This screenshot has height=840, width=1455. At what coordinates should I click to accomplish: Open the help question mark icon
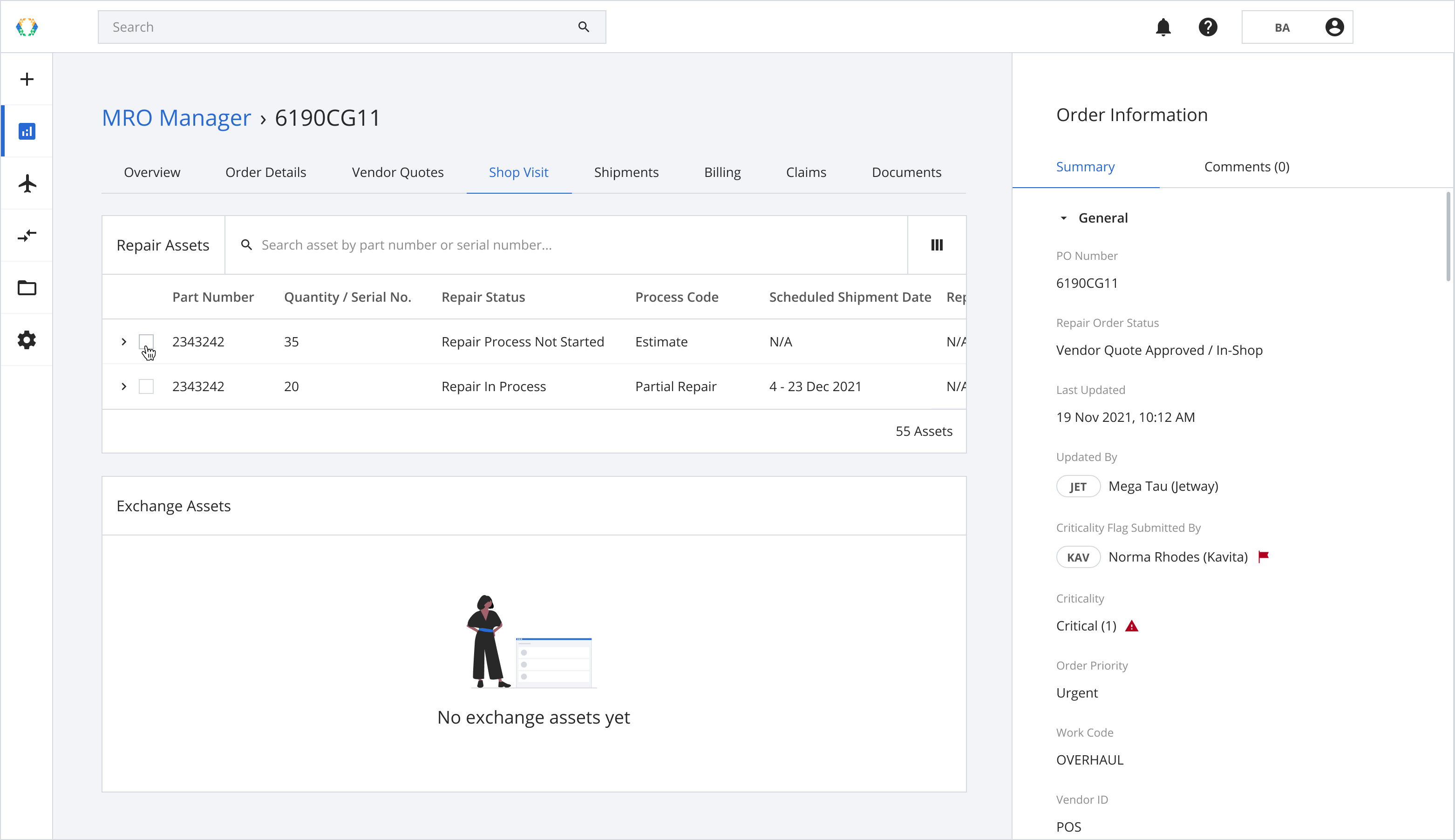[1208, 27]
